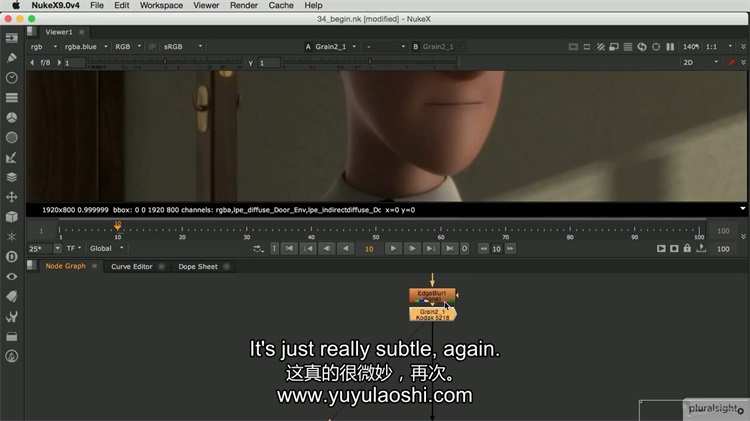Open the Filter nodes circle icon
Image resolution: width=750 pixels, height=421 pixels.
(11, 138)
